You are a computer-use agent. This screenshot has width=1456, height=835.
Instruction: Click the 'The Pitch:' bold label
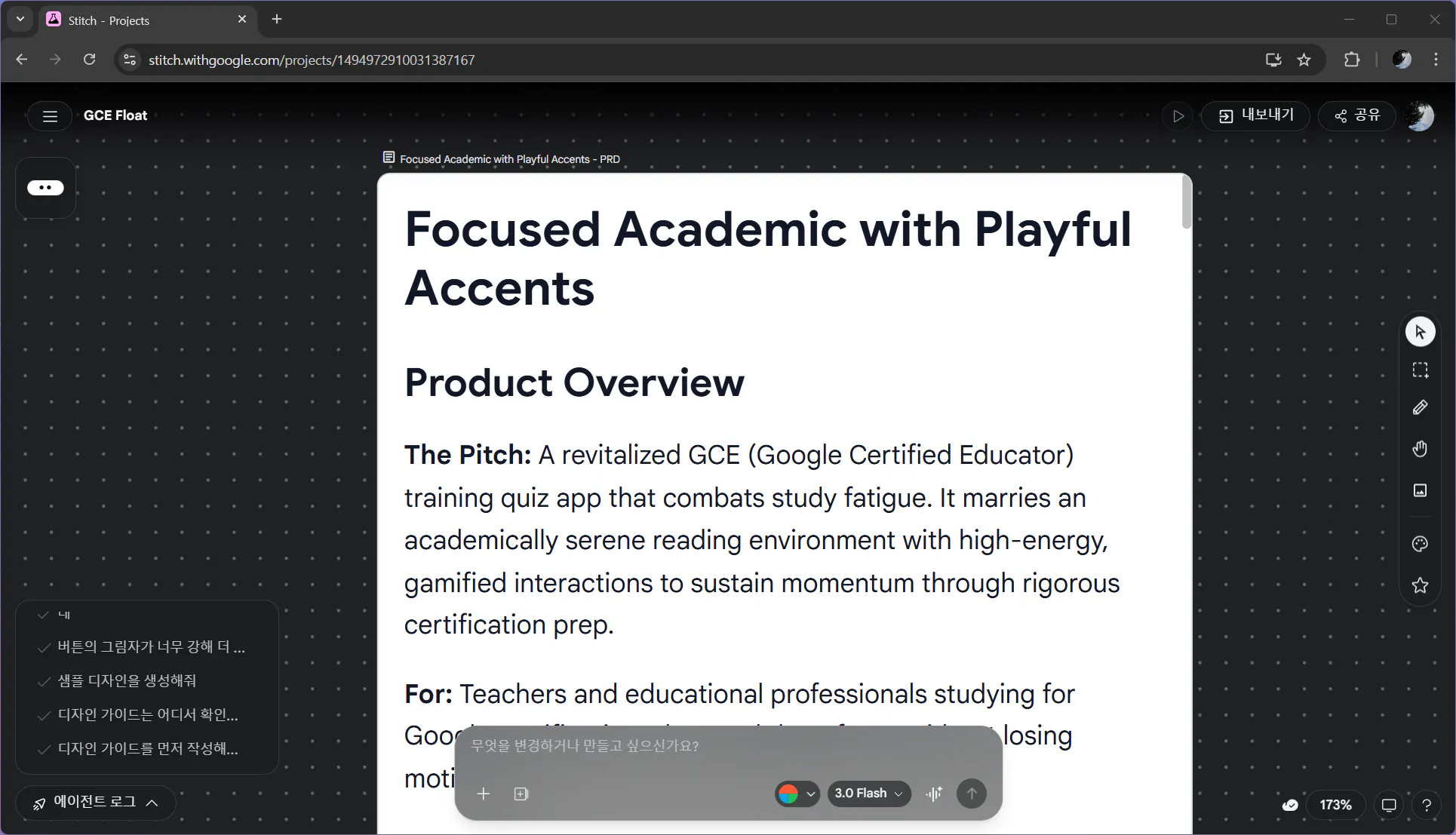point(468,456)
